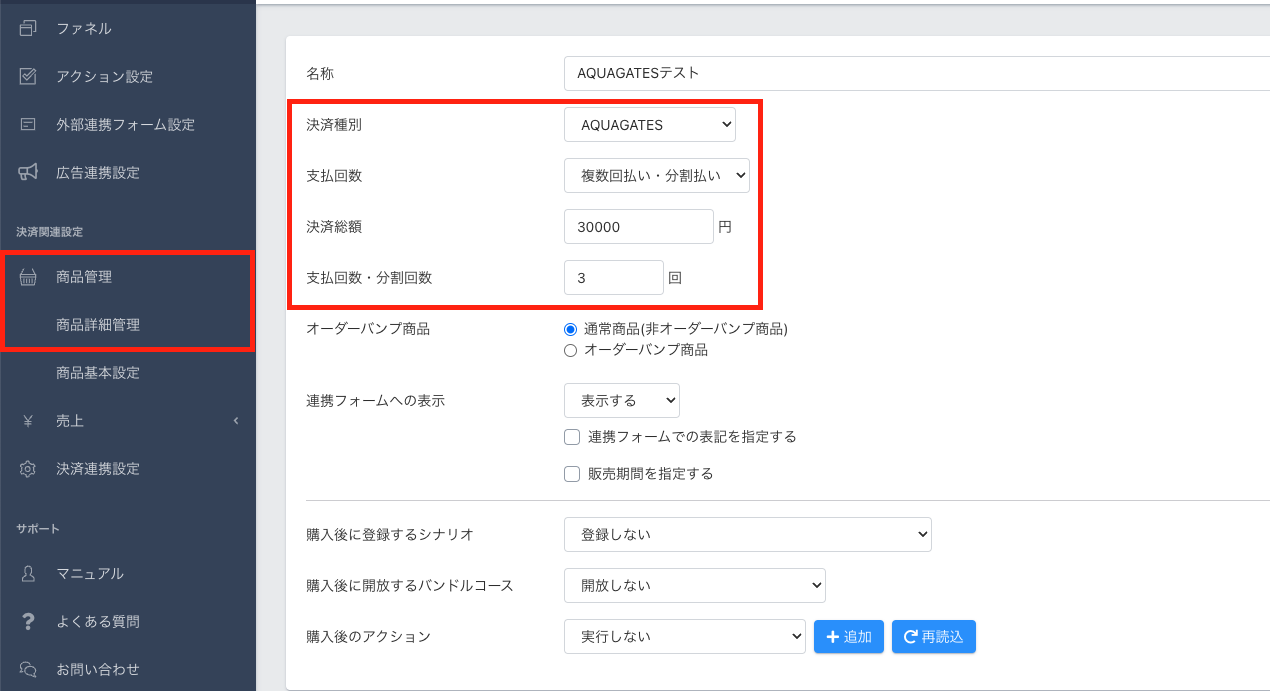This screenshot has height=691, width=1270.
Task: Click the external form settings icon
Action: tap(28, 125)
